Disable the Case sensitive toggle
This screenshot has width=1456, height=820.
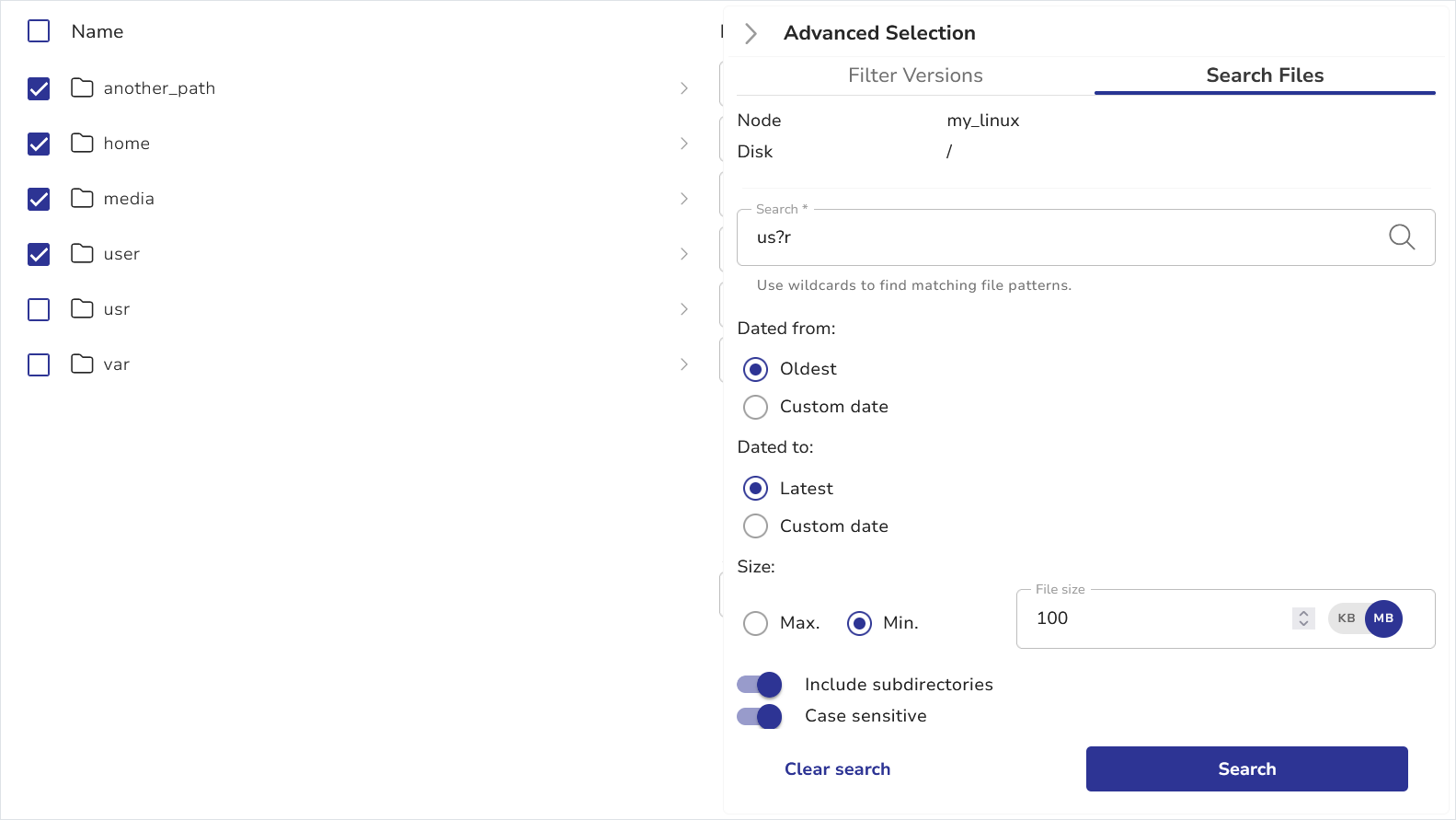click(760, 716)
